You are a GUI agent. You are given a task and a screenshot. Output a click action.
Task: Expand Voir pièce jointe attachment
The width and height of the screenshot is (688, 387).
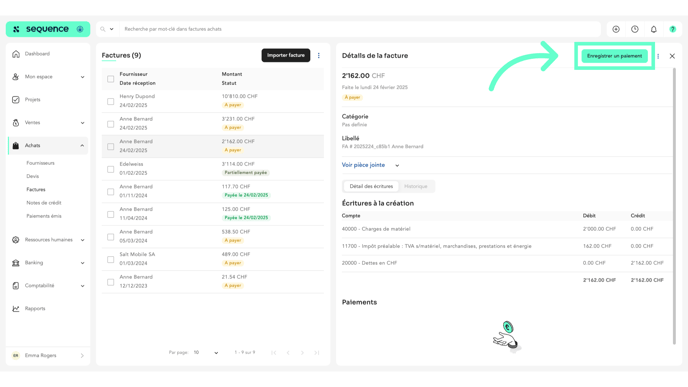click(x=370, y=165)
